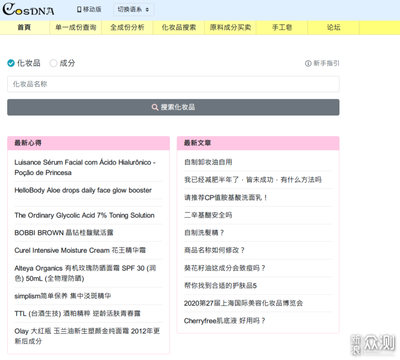Open simplism简单保养 entry
The height and width of the screenshot is (360, 400).
pyautogui.click(x=63, y=296)
